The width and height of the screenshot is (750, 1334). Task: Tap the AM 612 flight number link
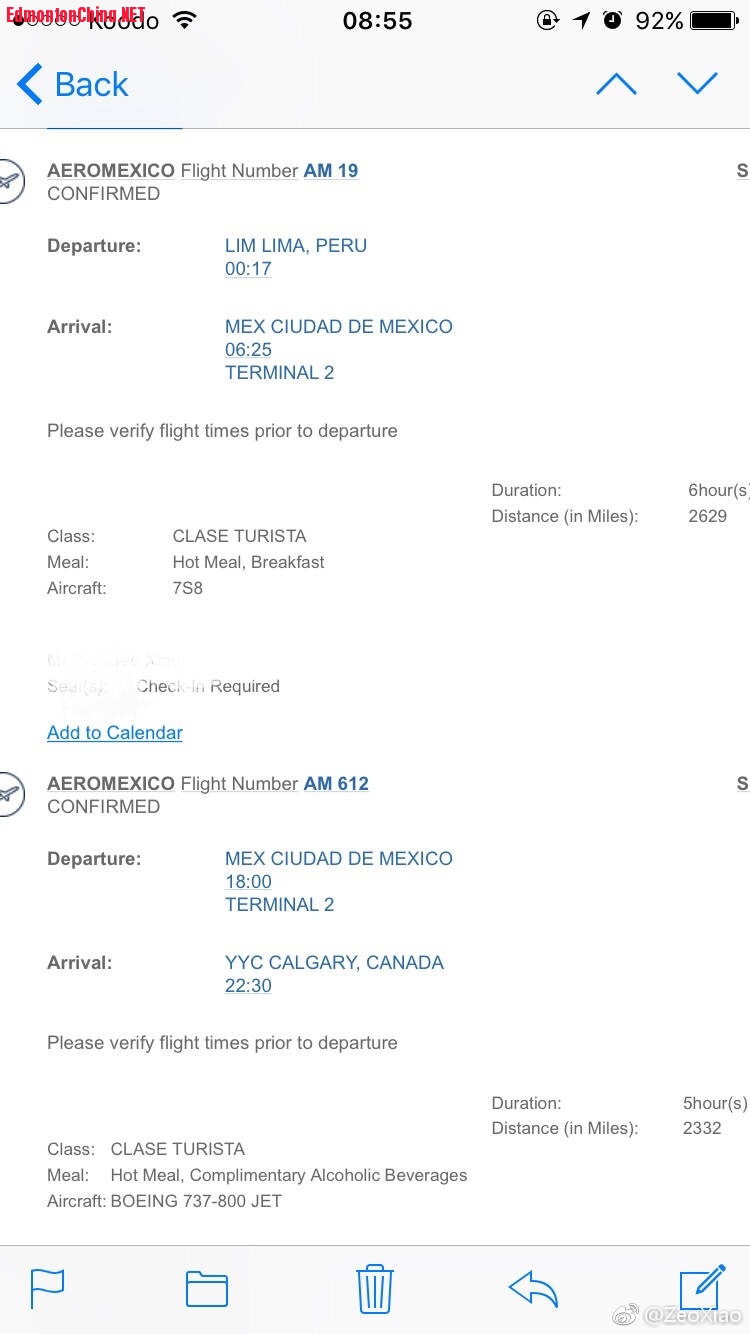[336, 783]
